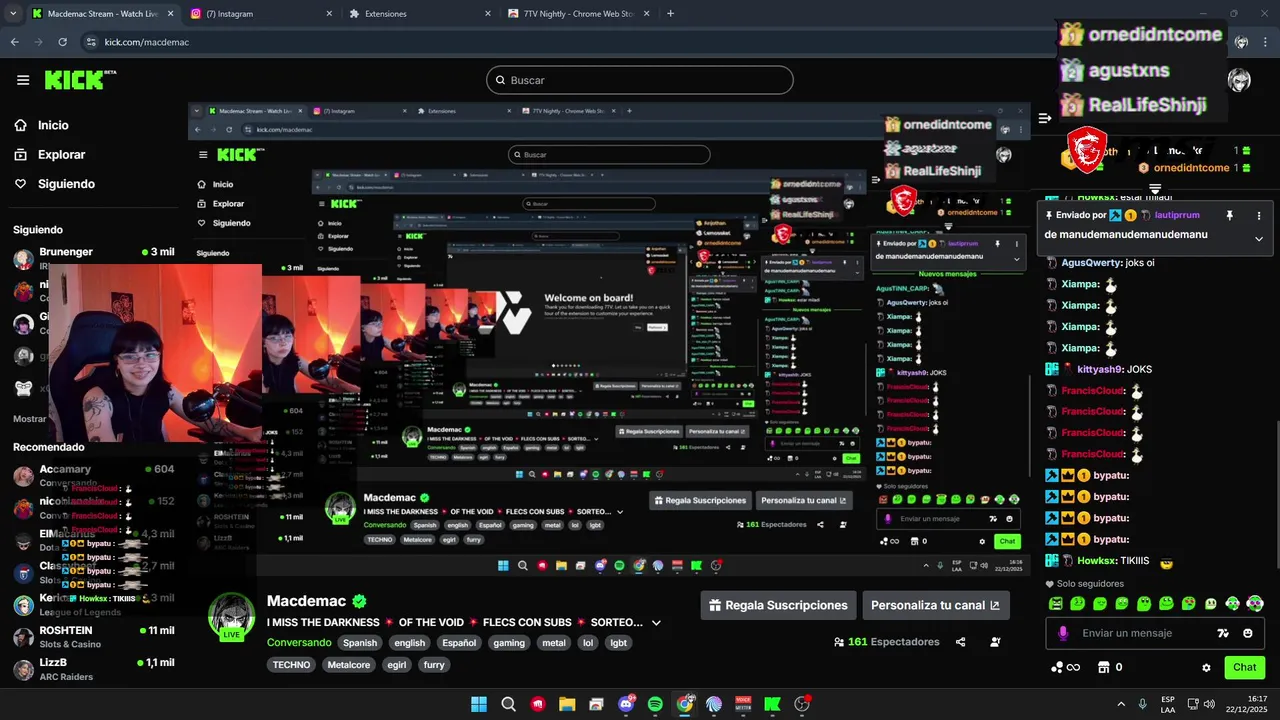Focus the Buscar search field
This screenshot has width=1280, height=720.
coord(640,80)
